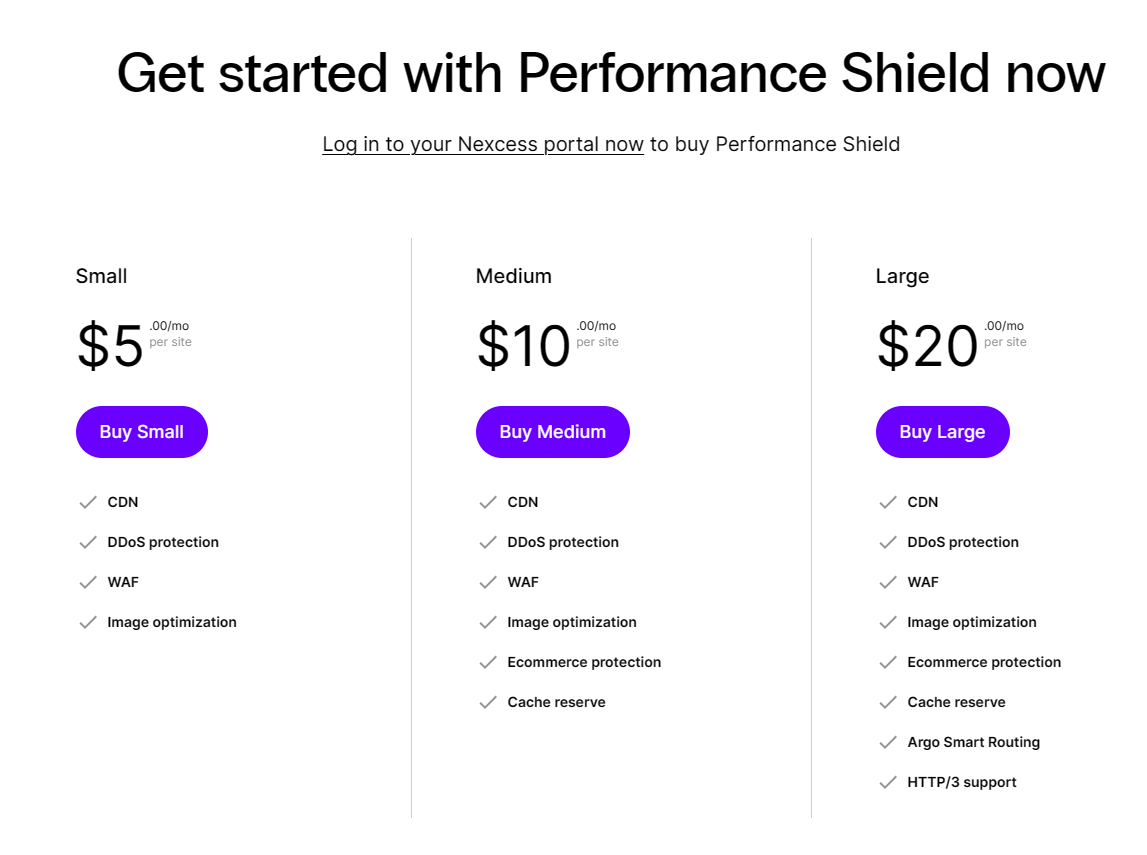Click checkmark beside CDN in Small plan

(88, 502)
